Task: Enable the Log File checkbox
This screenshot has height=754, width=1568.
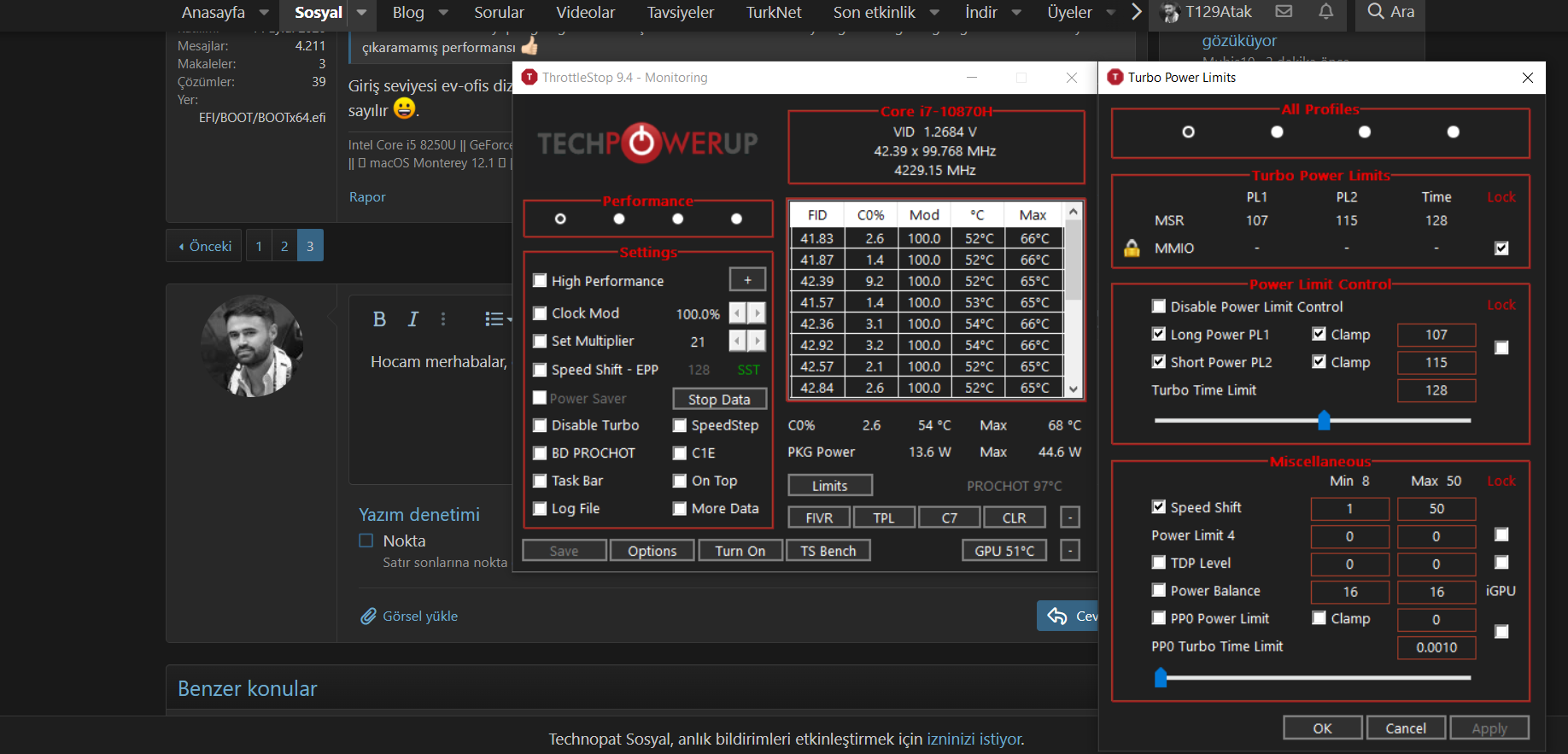Action: 540,509
